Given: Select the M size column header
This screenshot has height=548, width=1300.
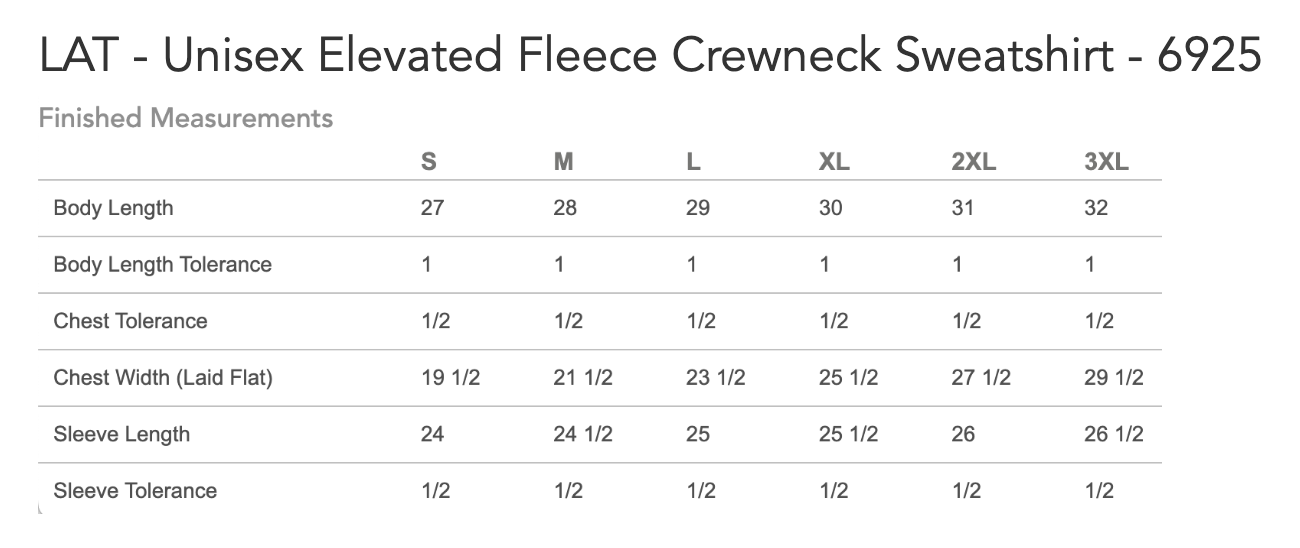Looking at the screenshot, I should coord(563,162).
